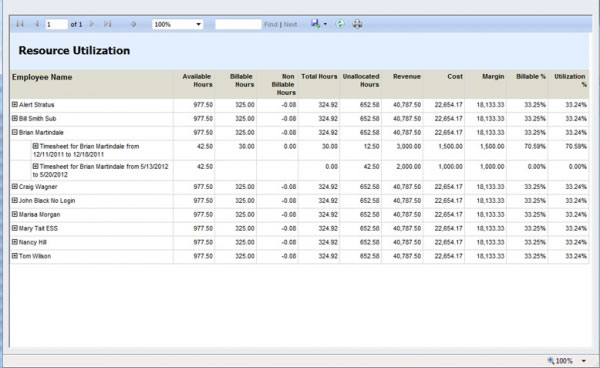Expand timesheet from 12/11/2011 to 12/18/2011
Viewport: 600px width, 368px height.
36,146
